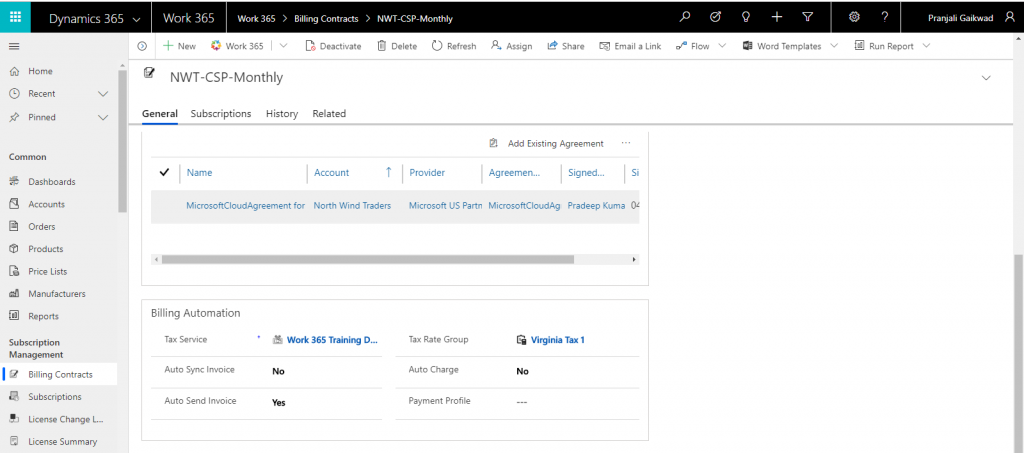The height and width of the screenshot is (453, 1024).
Task: Open the Related tab
Action: point(329,114)
